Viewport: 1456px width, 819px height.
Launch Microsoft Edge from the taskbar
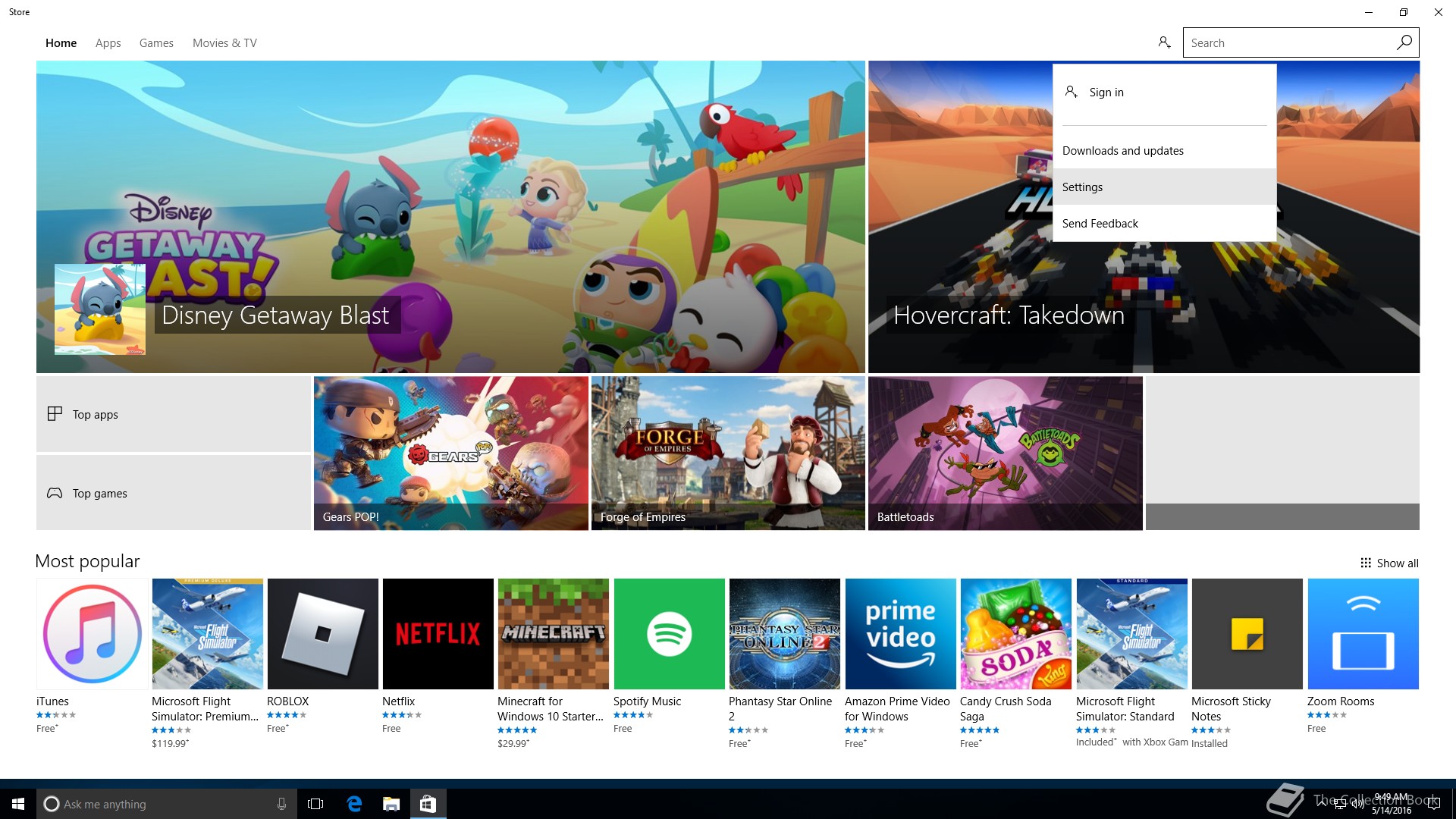pos(354,804)
